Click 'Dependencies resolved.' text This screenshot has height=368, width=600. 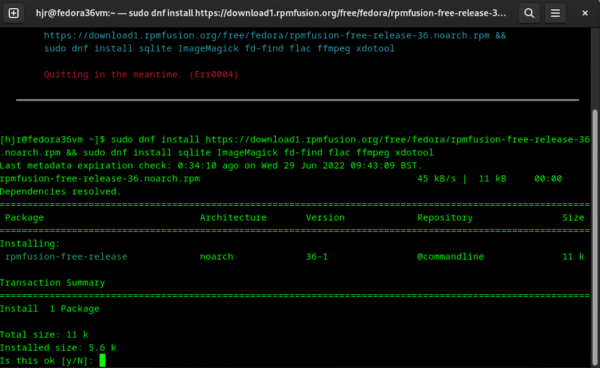point(60,192)
